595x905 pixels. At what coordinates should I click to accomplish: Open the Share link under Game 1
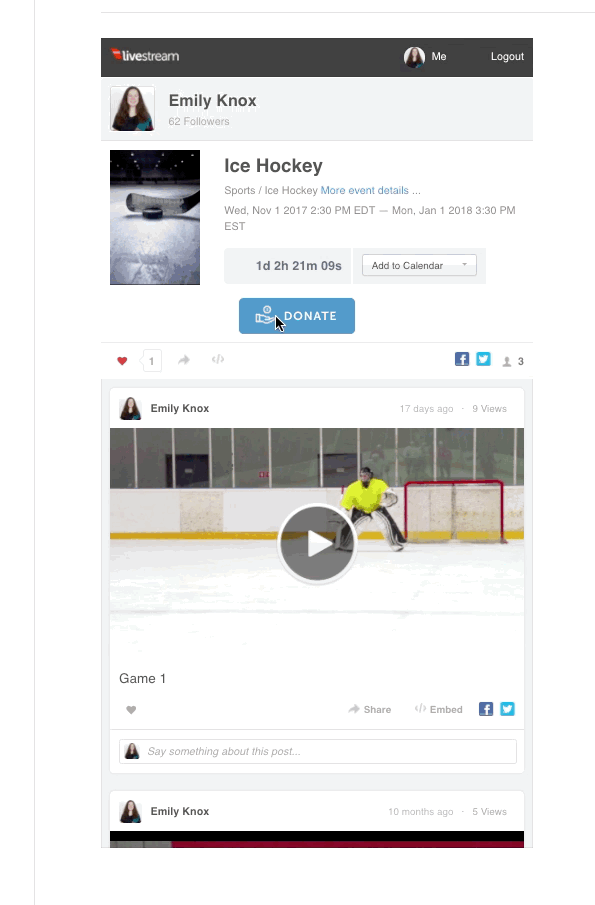369,709
